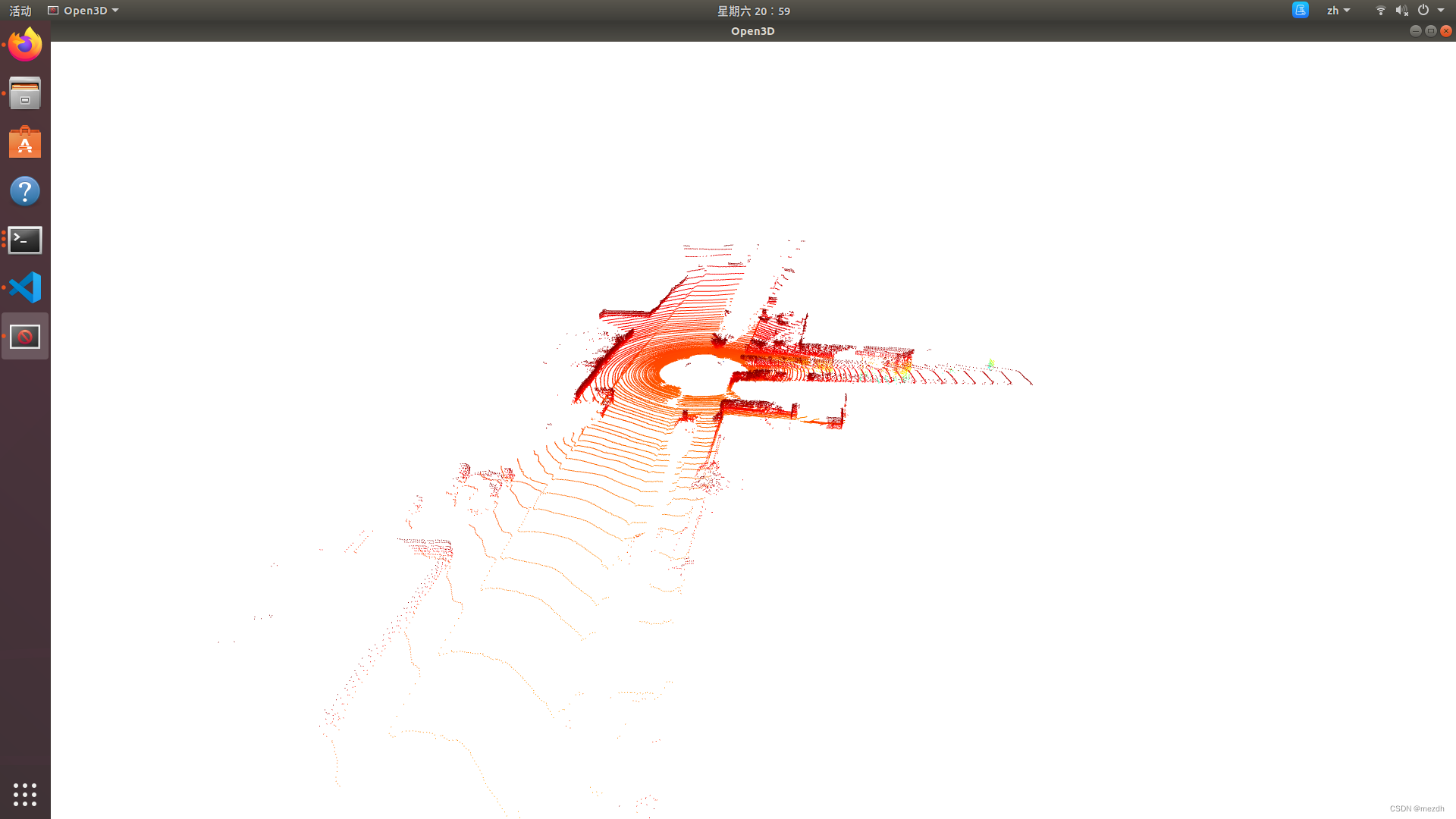Open the Files manager icon

click(25, 93)
